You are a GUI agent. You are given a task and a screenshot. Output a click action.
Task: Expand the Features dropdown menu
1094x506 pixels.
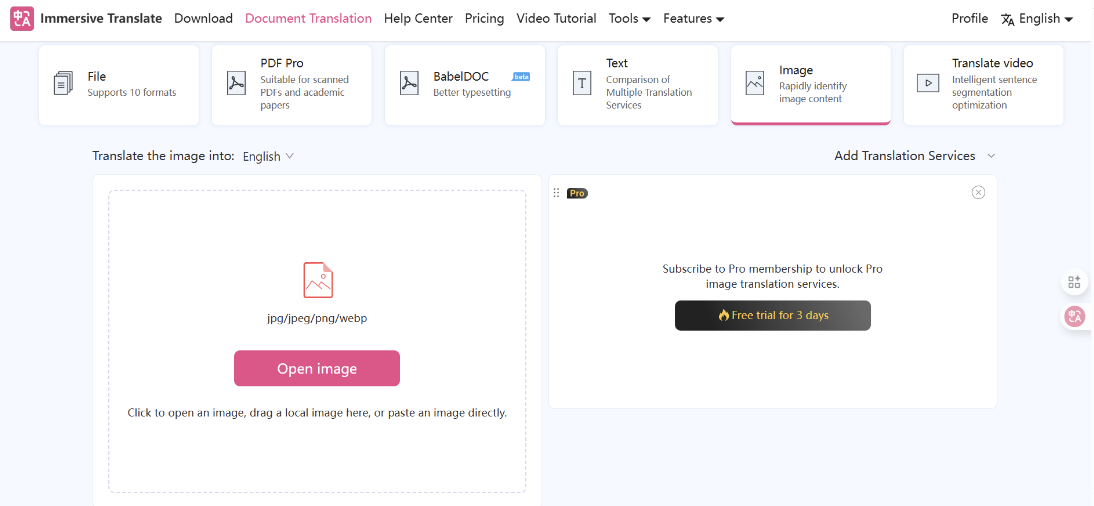pos(693,19)
